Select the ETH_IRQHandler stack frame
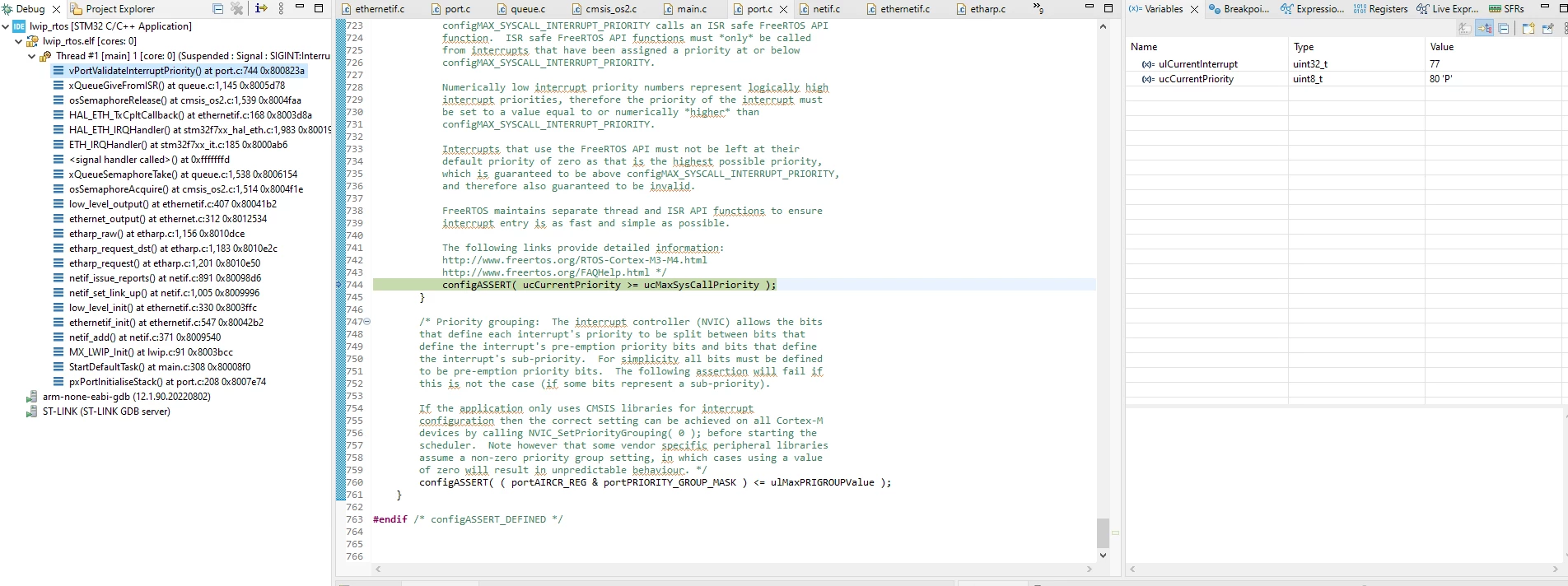1568x586 pixels. 170,145
